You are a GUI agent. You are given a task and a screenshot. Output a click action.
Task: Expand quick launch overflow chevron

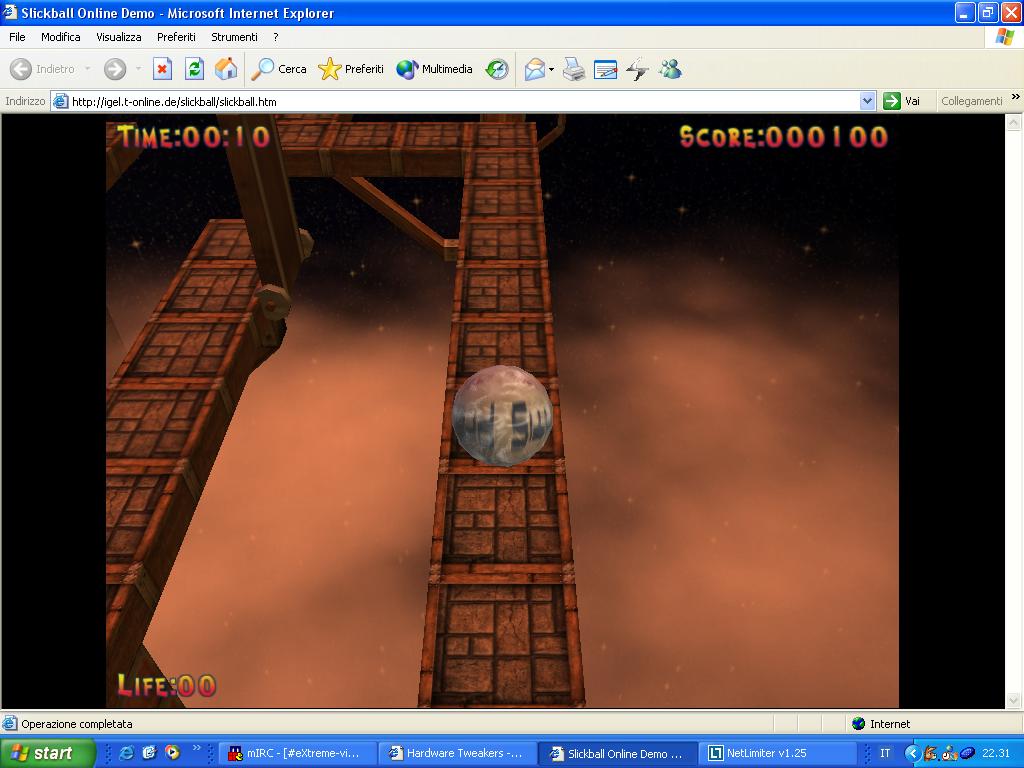[196, 748]
